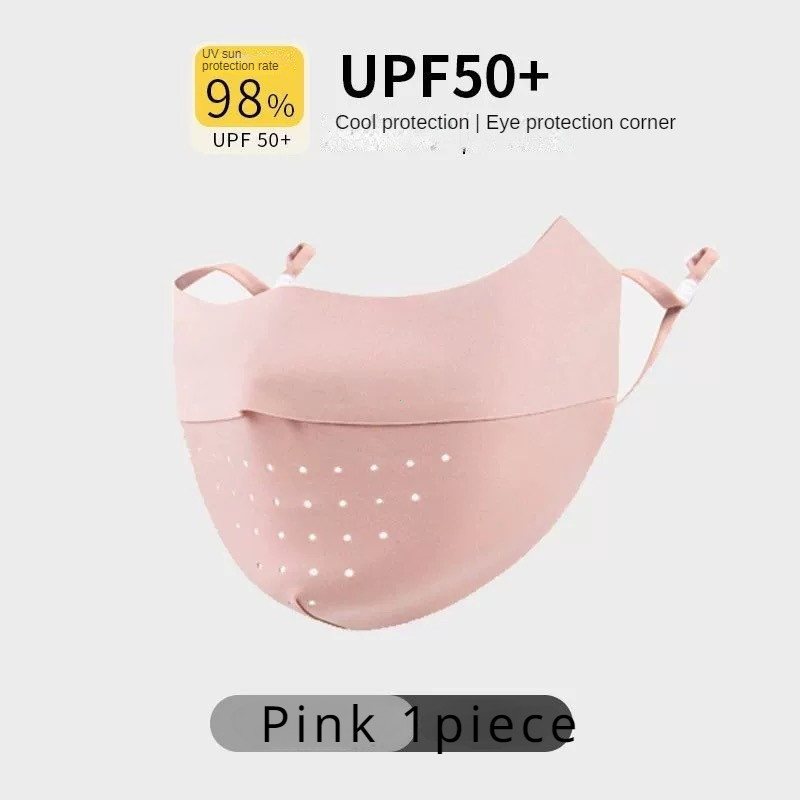This screenshot has width=800, height=800.
Task: Click the Eye protection corner text
Action: pos(581,122)
